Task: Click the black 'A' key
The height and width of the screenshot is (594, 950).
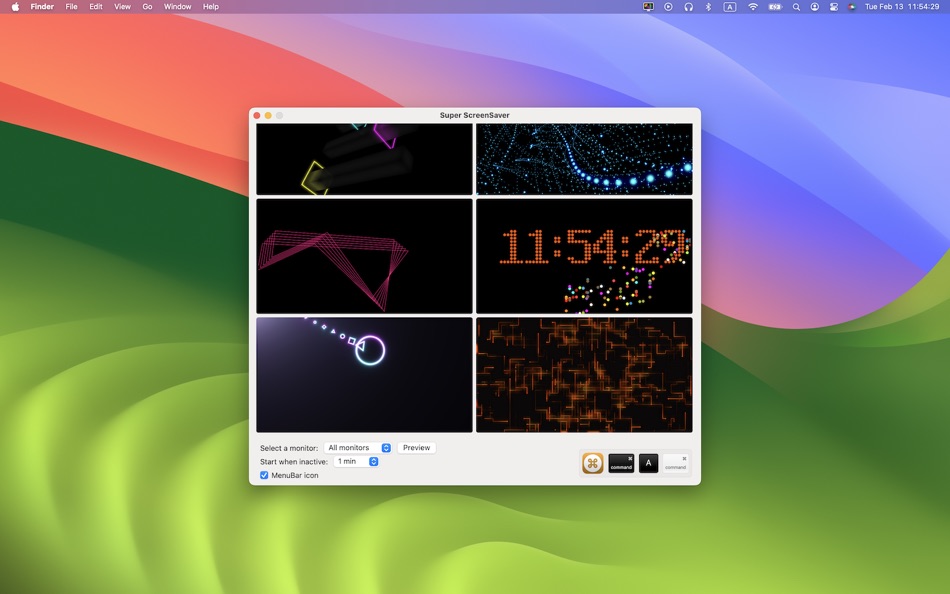Action: 648,463
